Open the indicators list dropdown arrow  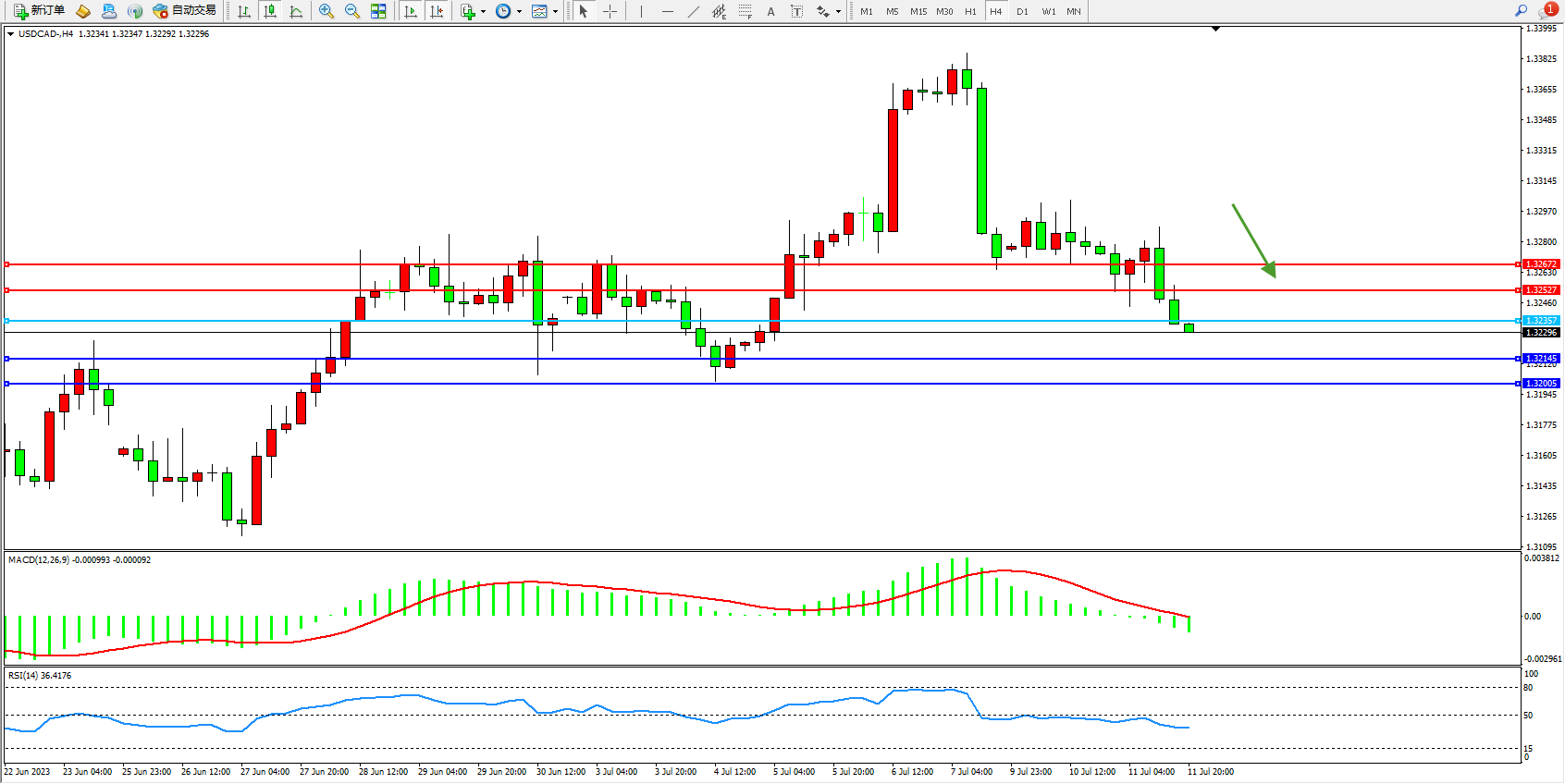(483, 12)
